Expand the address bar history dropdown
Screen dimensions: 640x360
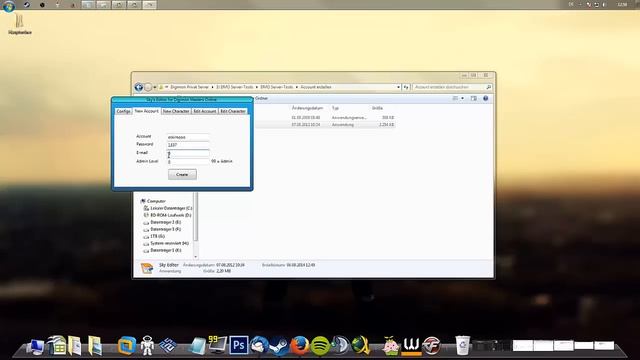click(398, 87)
